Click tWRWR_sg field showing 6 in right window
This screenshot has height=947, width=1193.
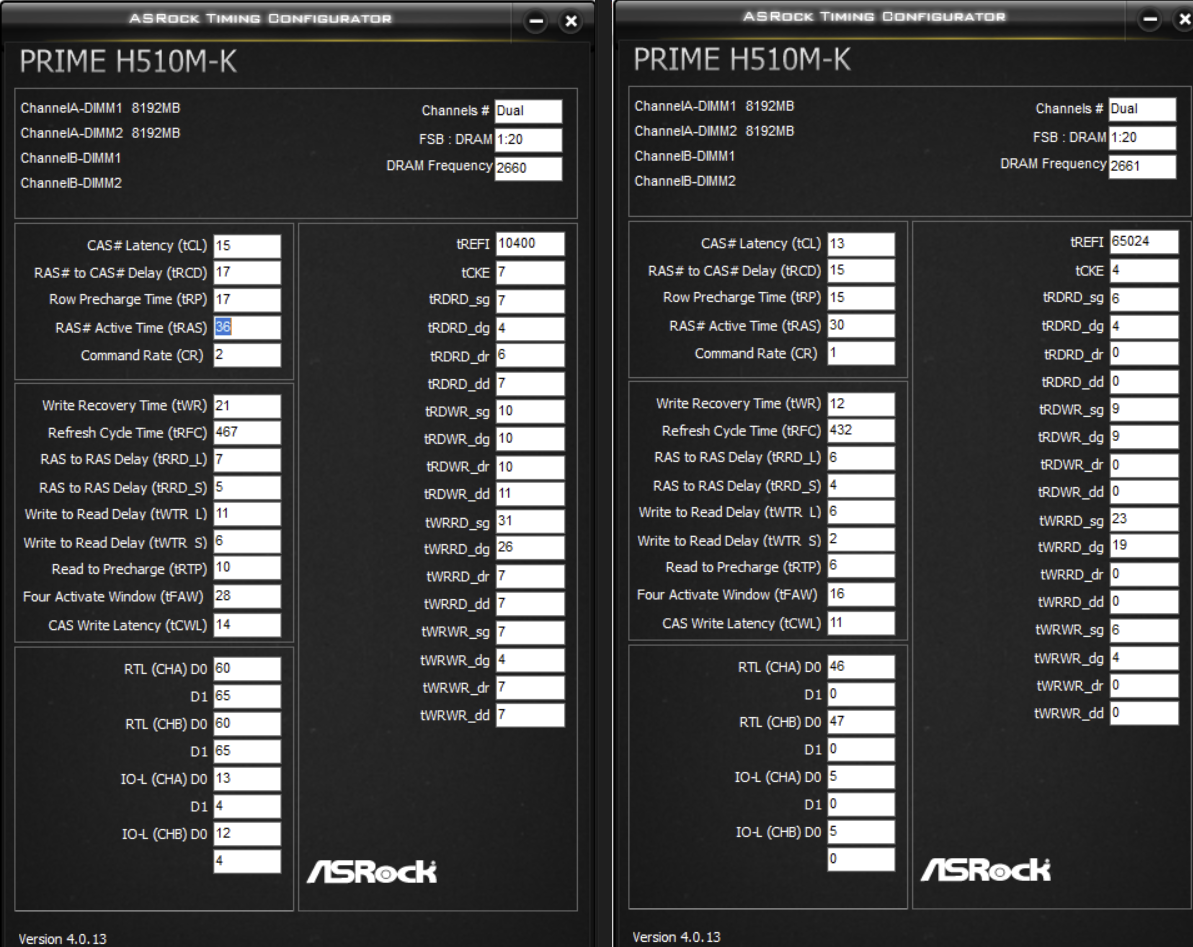click(1144, 630)
